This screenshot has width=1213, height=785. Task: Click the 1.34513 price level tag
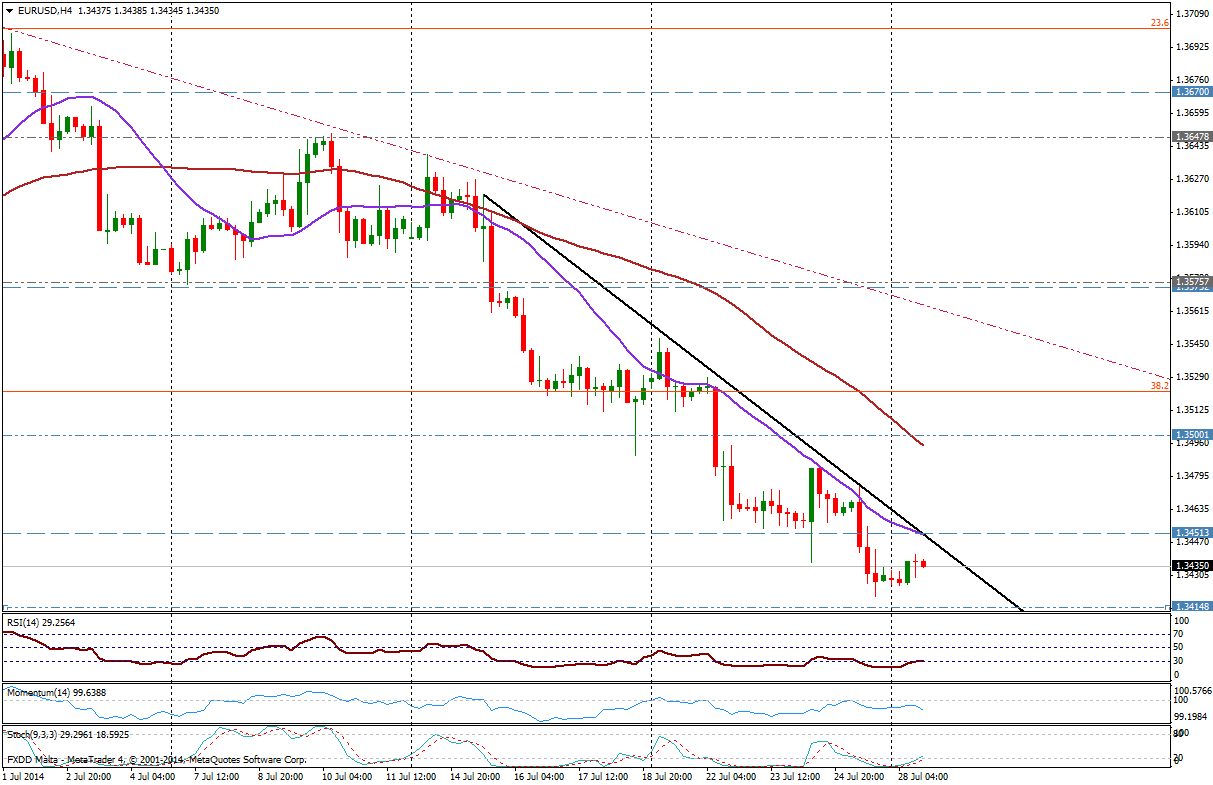click(x=1193, y=533)
